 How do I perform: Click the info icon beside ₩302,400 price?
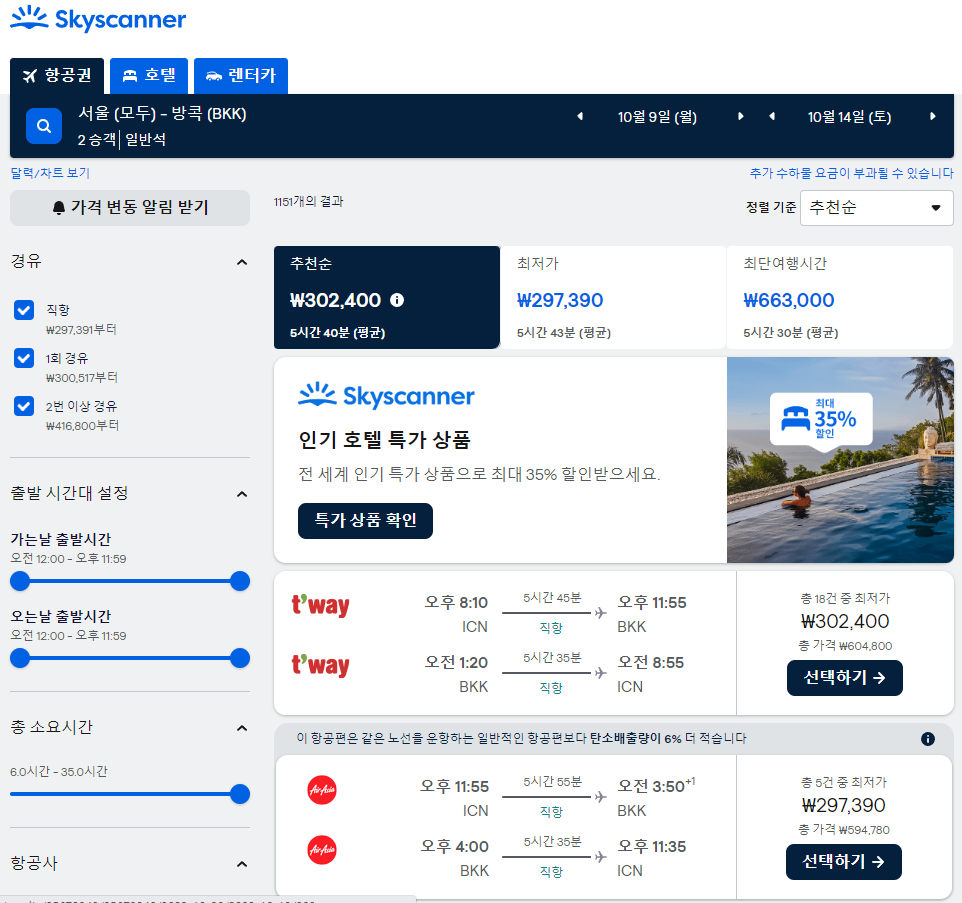397,299
